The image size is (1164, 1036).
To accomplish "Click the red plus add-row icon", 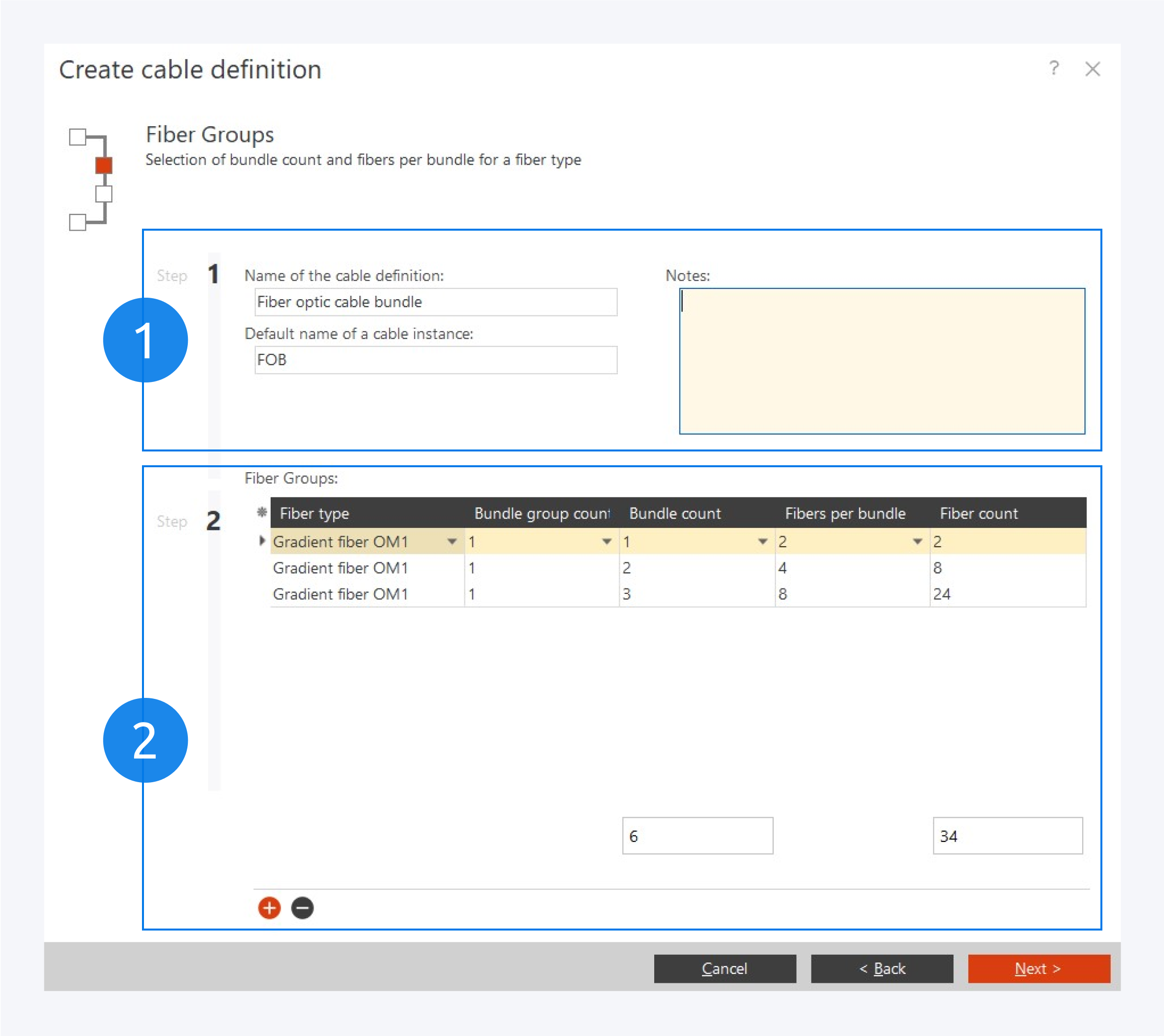I will coord(269,908).
